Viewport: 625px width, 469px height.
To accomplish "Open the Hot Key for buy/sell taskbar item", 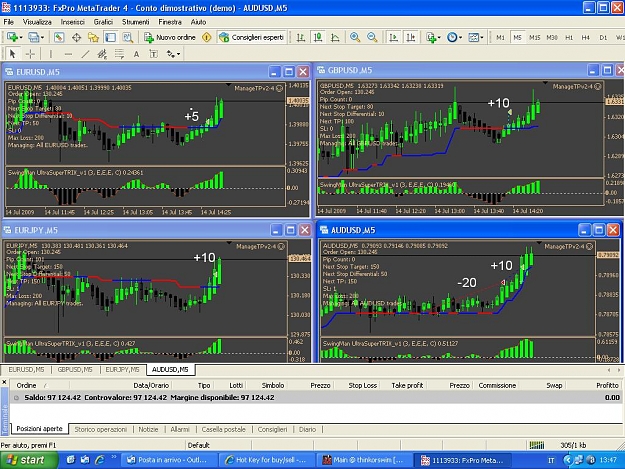I will (266, 460).
